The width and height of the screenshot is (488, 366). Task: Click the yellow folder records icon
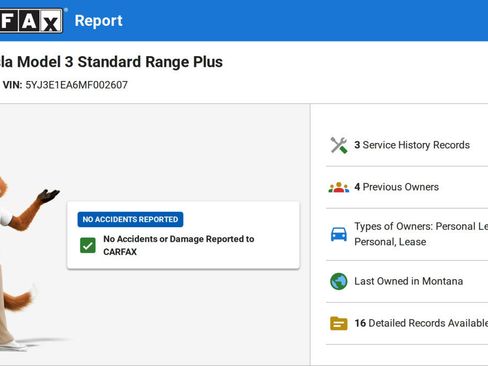(x=339, y=323)
